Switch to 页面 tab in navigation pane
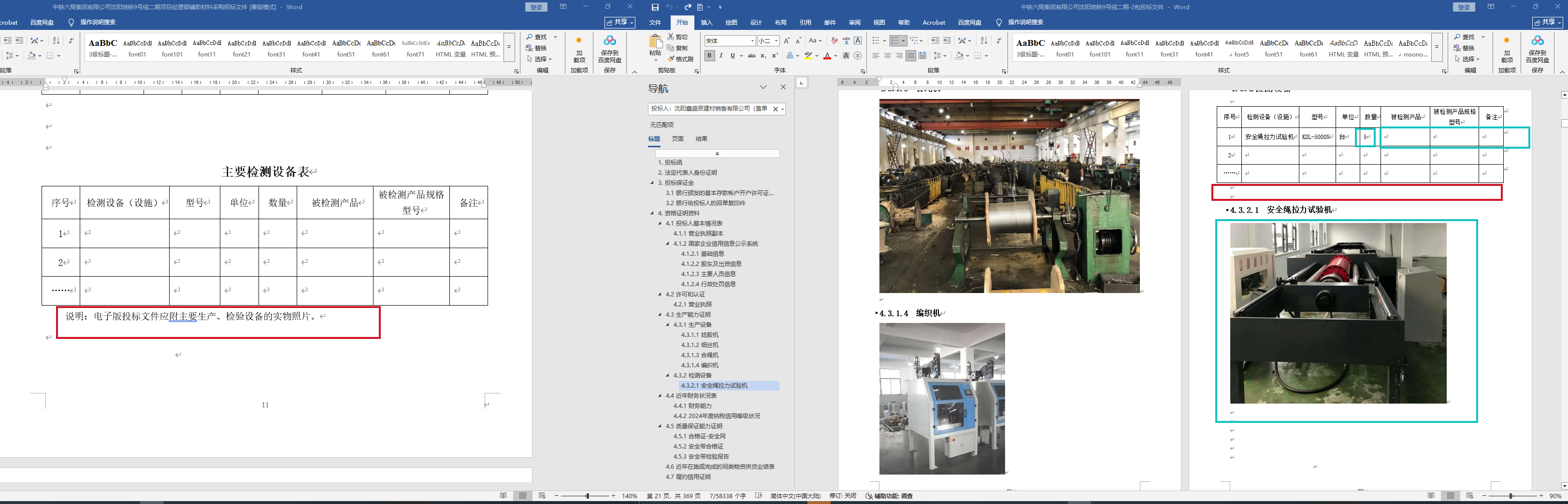 click(x=677, y=139)
